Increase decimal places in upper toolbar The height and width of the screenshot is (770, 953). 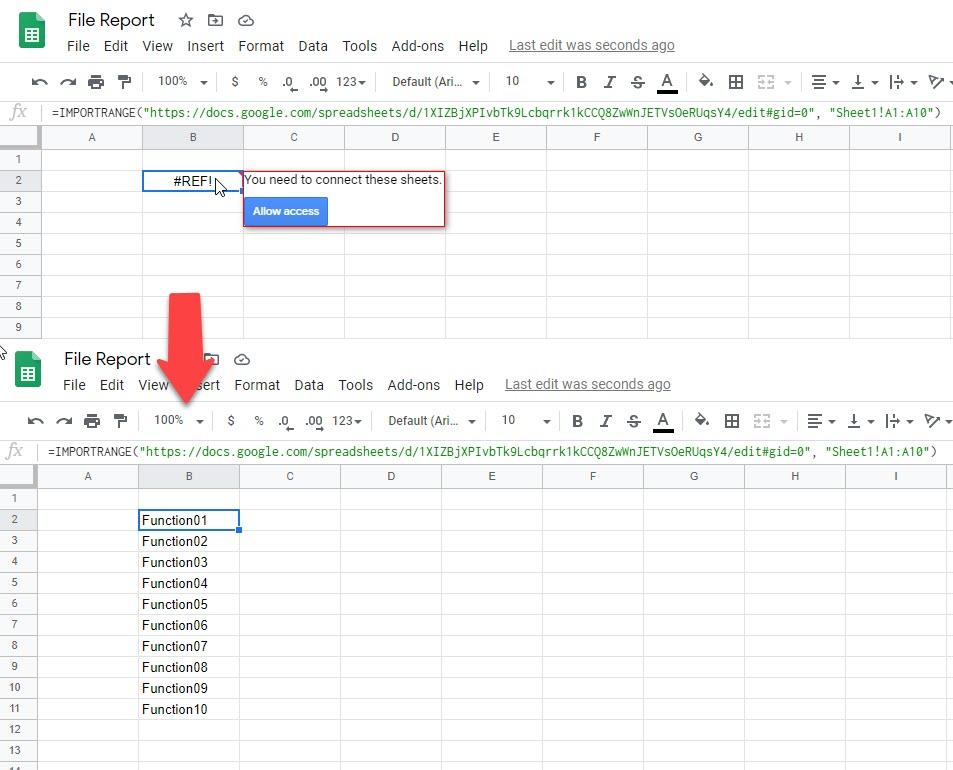(318, 83)
